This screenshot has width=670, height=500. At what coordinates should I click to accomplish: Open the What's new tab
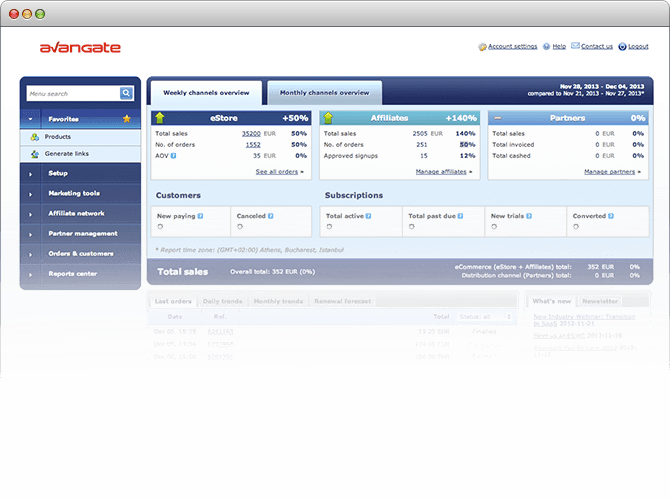click(552, 301)
